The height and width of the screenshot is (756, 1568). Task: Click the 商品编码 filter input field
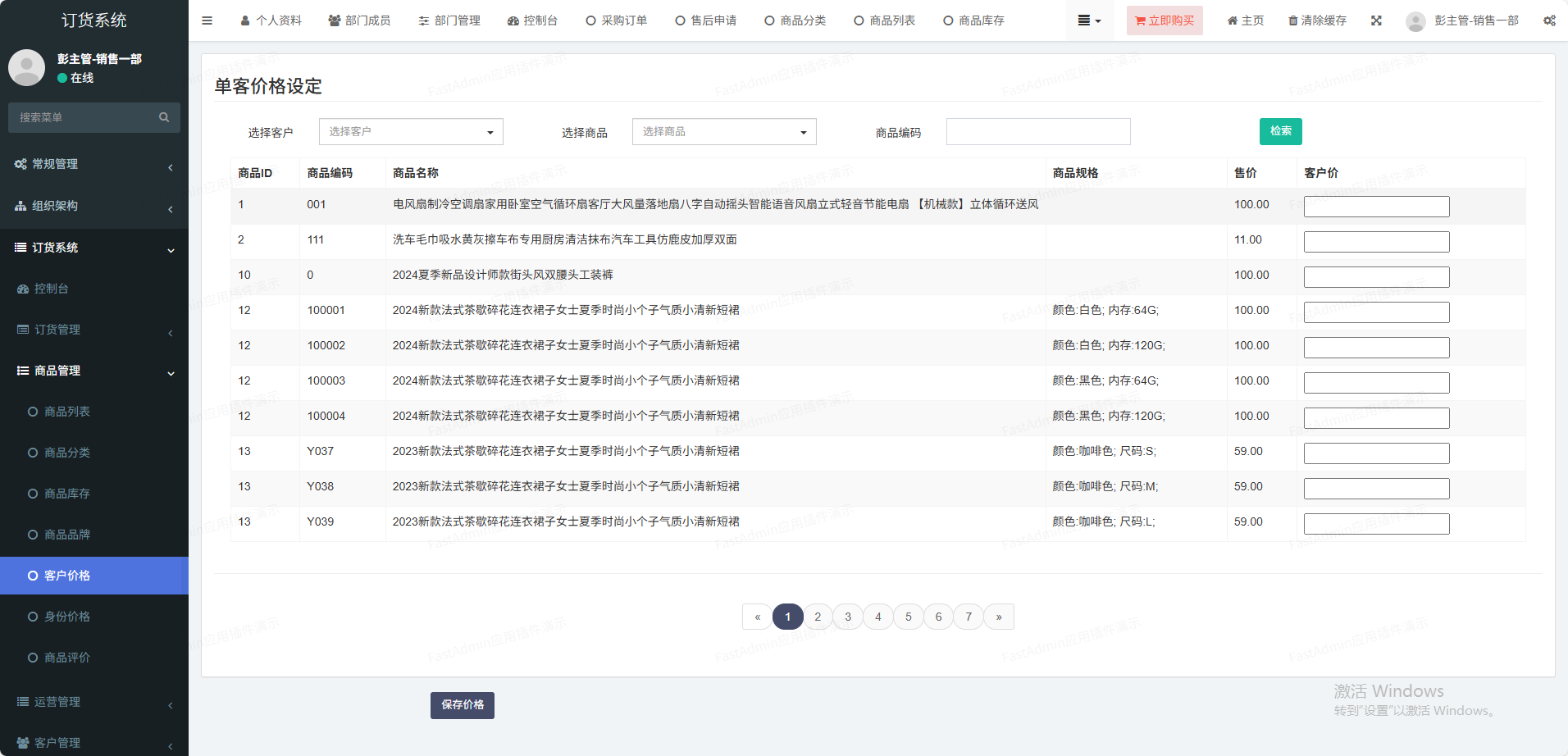tap(1038, 132)
